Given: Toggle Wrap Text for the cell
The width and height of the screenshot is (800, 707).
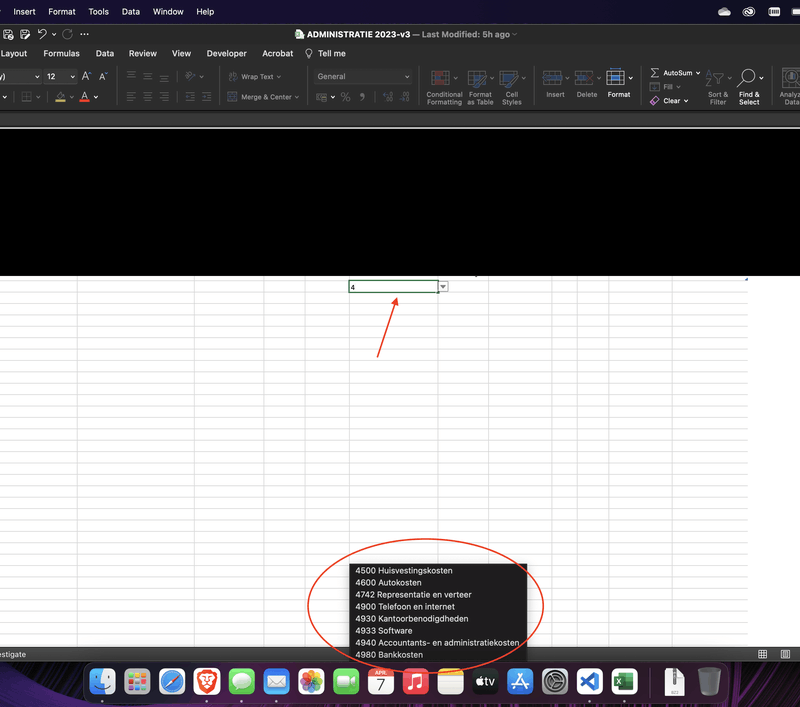Looking at the screenshot, I should pos(255,76).
